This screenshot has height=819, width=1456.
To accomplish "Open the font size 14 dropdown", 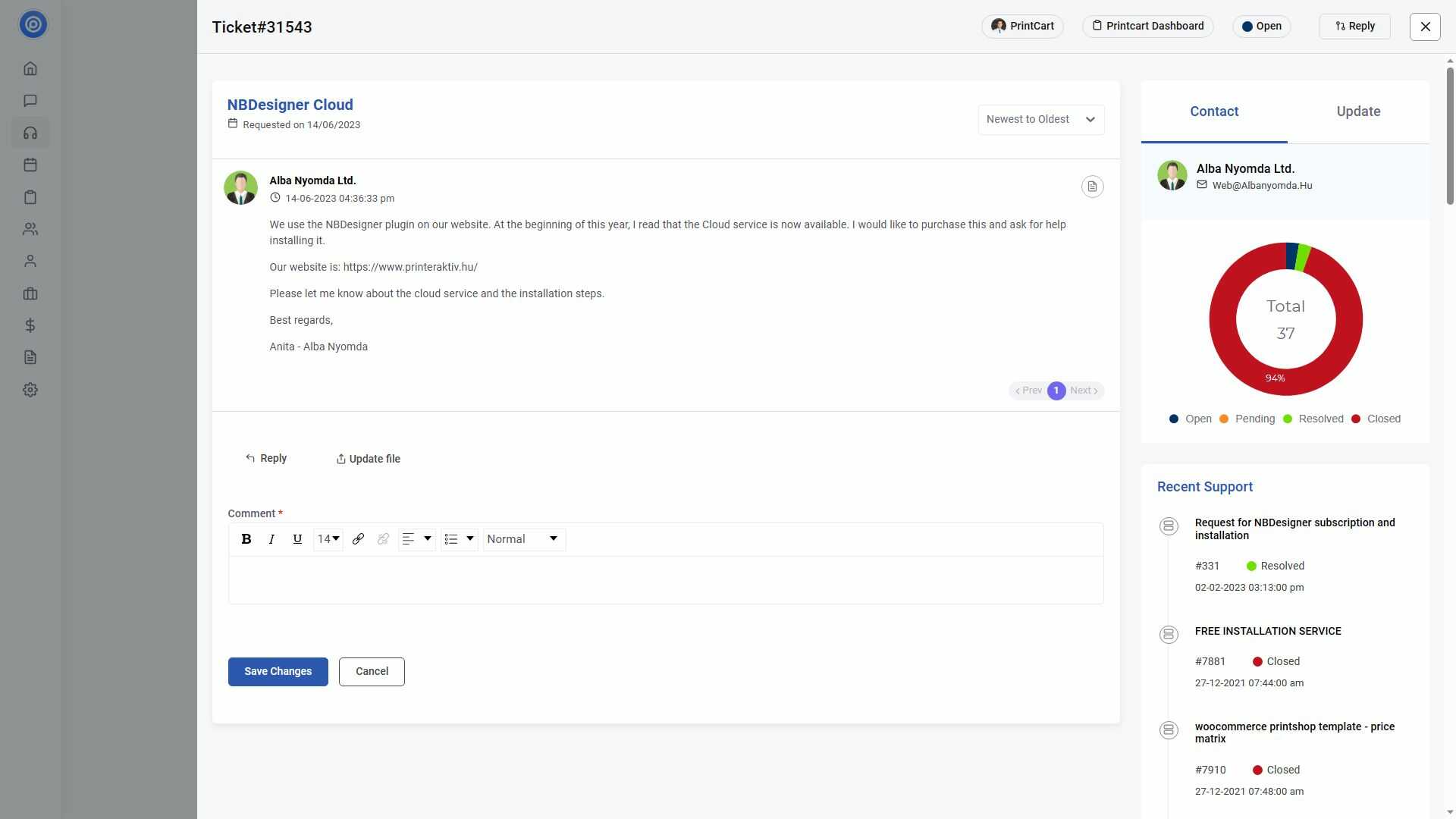I will pyautogui.click(x=328, y=539).
